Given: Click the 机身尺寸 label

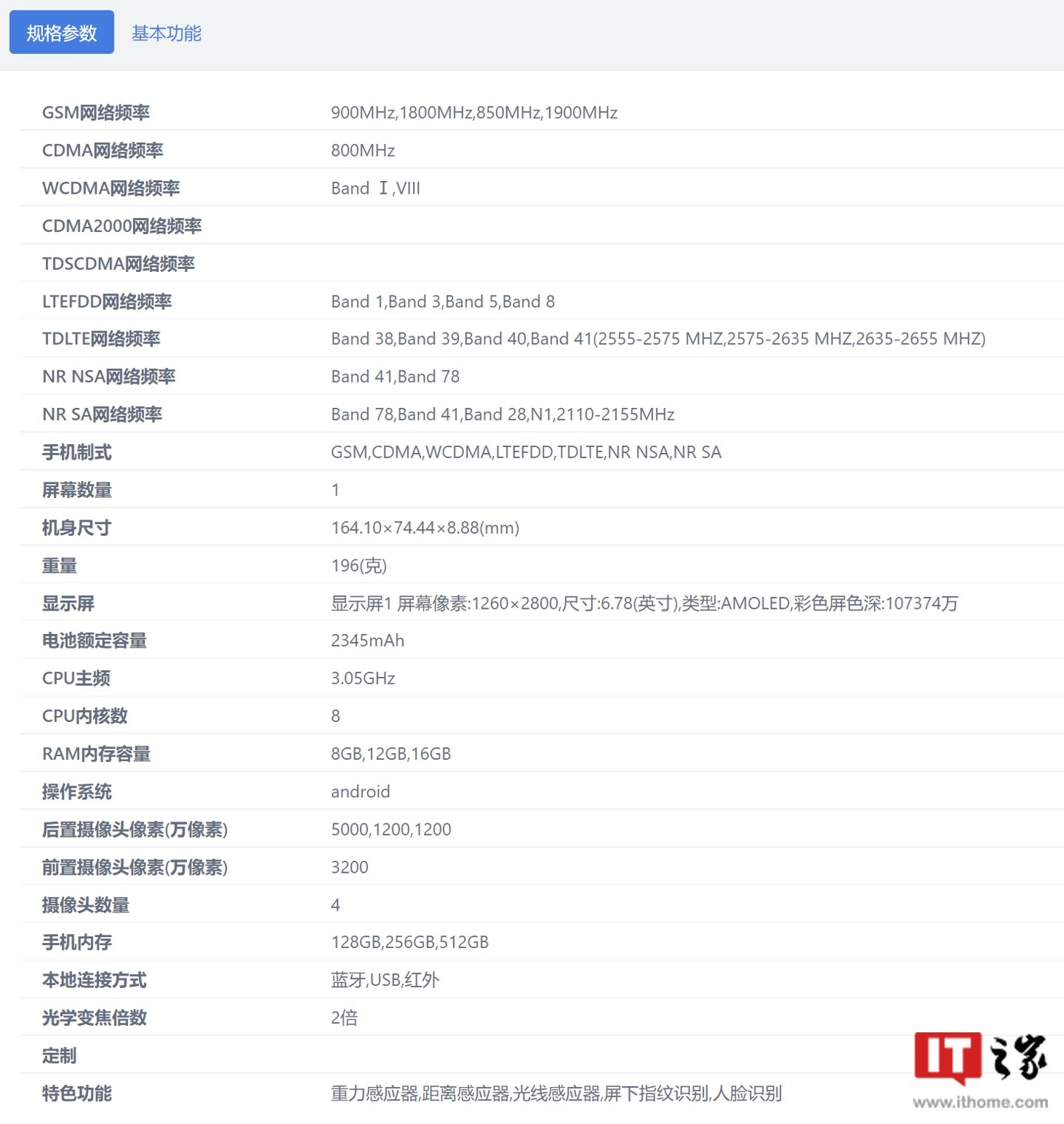Looking at the screenshot, I should tap(77, 527).
